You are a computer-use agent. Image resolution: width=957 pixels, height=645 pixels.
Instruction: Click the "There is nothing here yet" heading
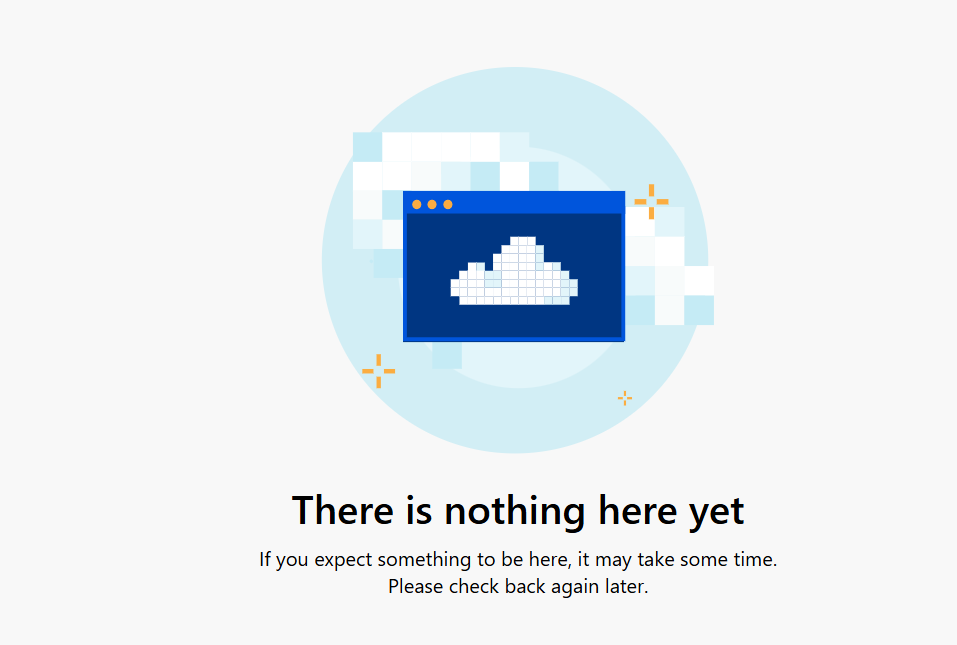[518, 511]
